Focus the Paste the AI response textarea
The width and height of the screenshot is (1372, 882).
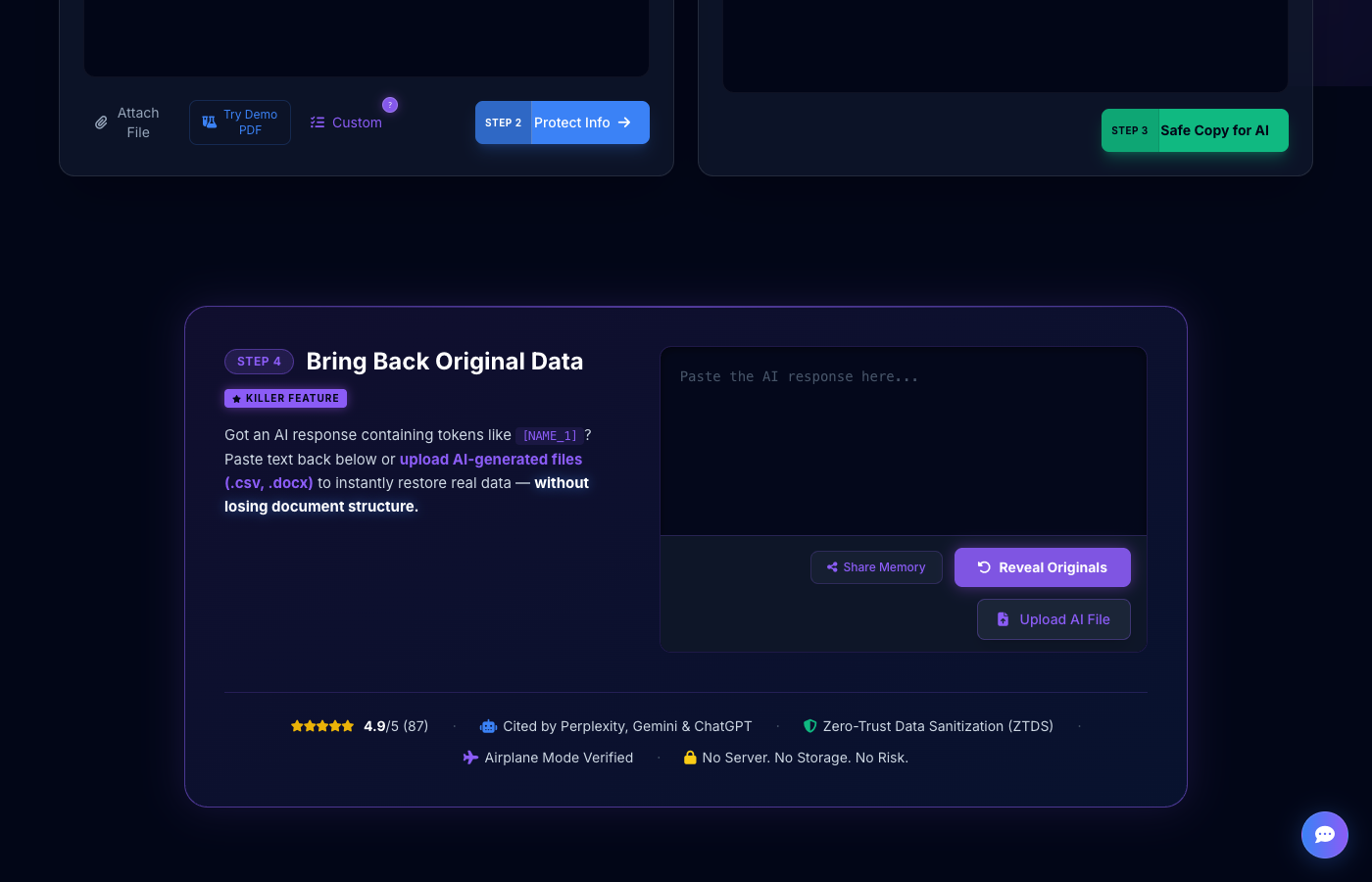coord(904,441)
